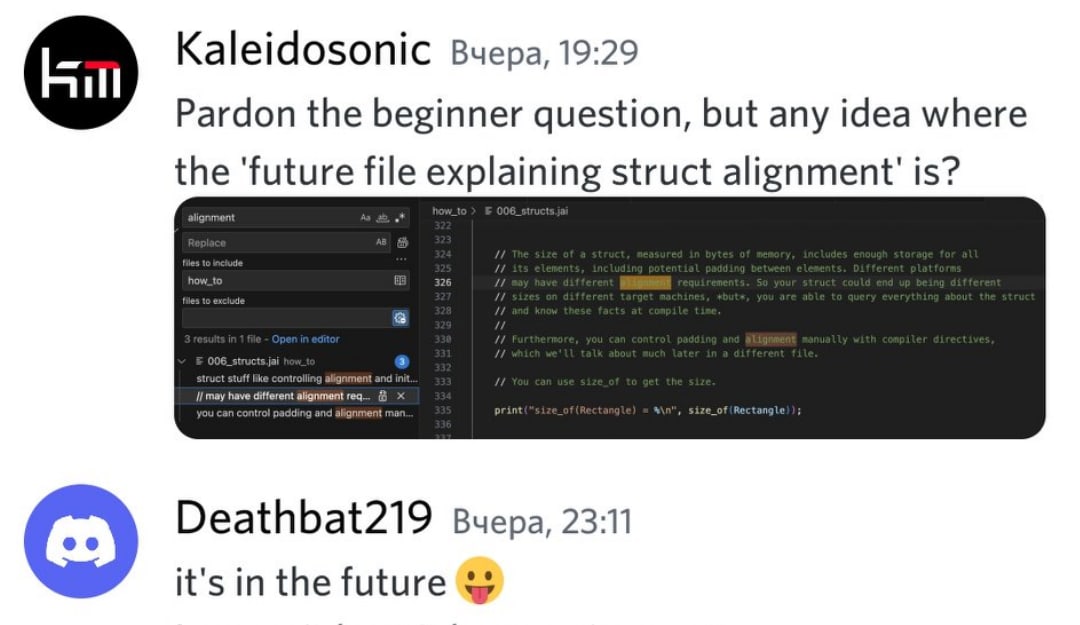Toggle Preserve Case in Replace field

381,243
